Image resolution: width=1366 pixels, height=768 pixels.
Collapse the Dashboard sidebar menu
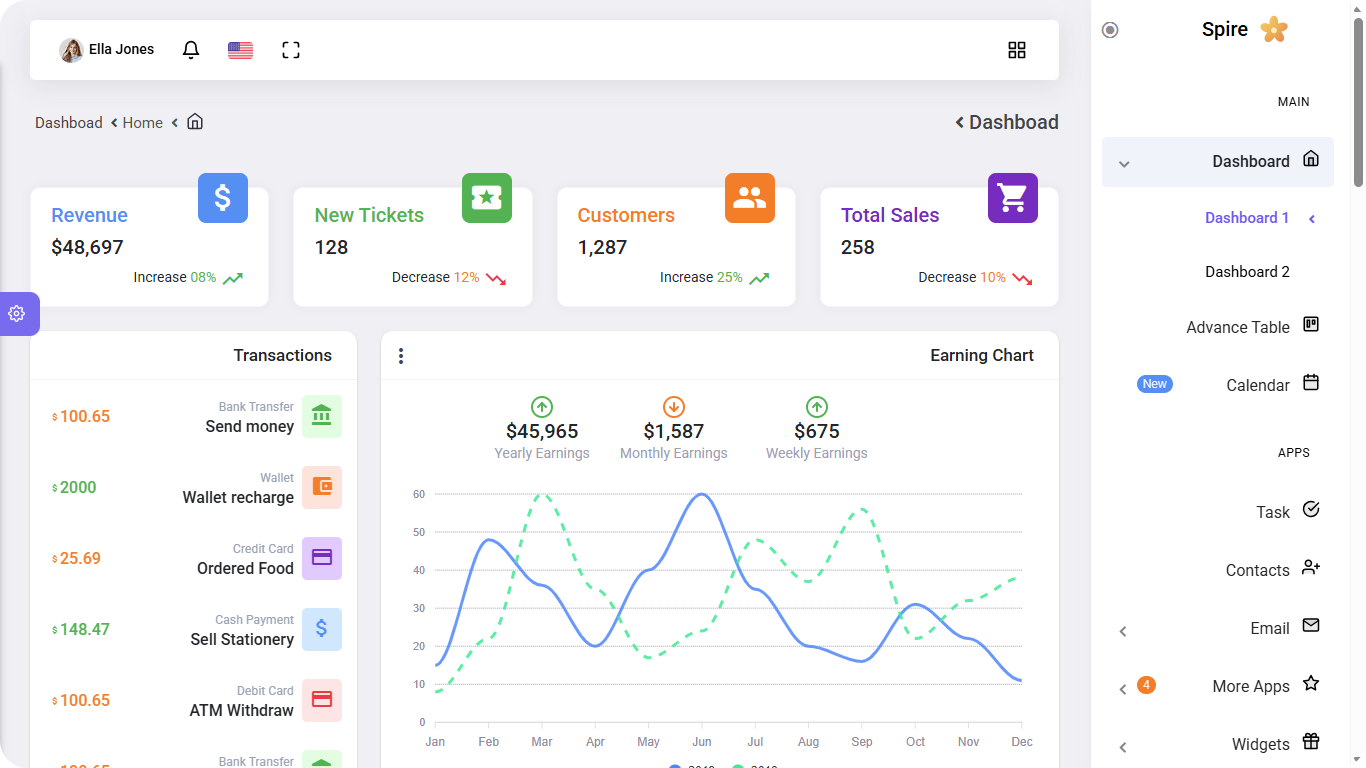tap(1218, 162)
